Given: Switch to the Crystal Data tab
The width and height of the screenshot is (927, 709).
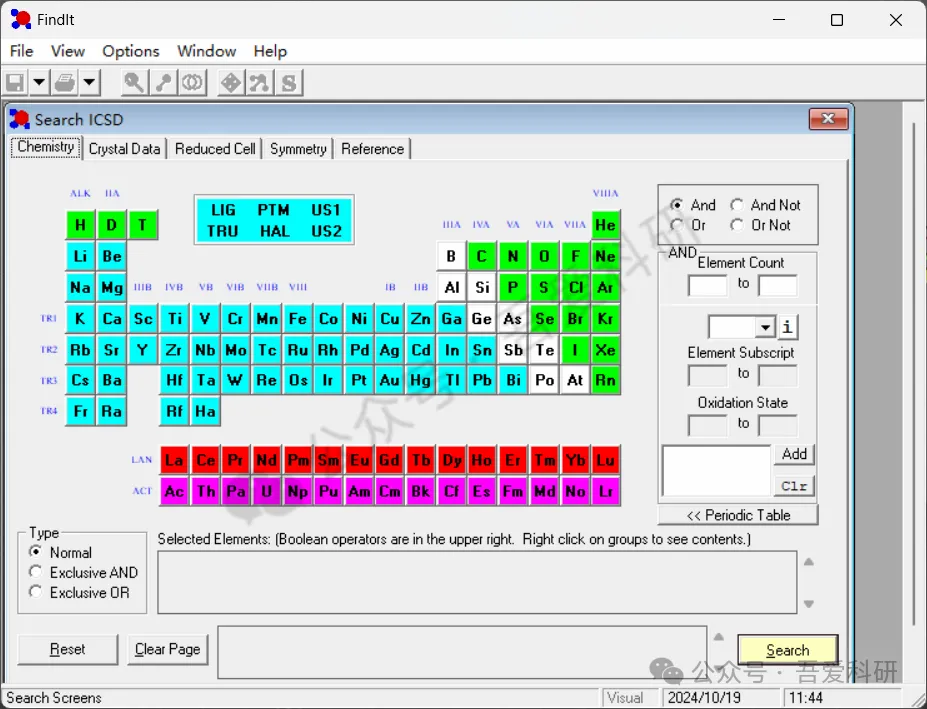Looking at the screenshot, I should pos(124,149).
